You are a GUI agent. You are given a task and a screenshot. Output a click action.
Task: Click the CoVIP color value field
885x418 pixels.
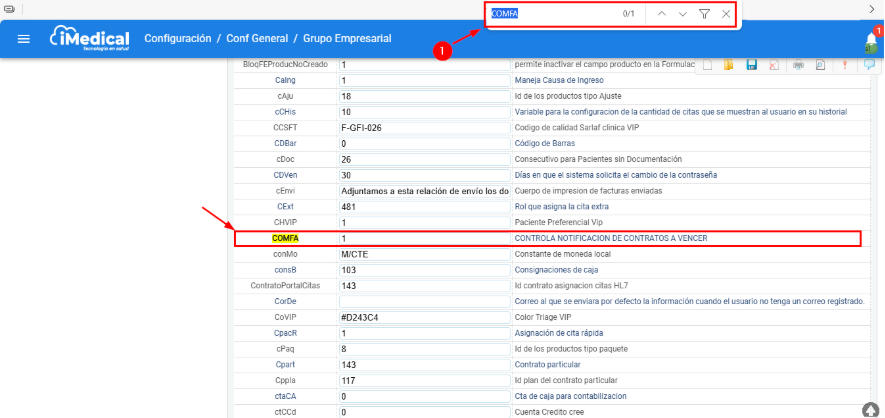tap(423, 318)
